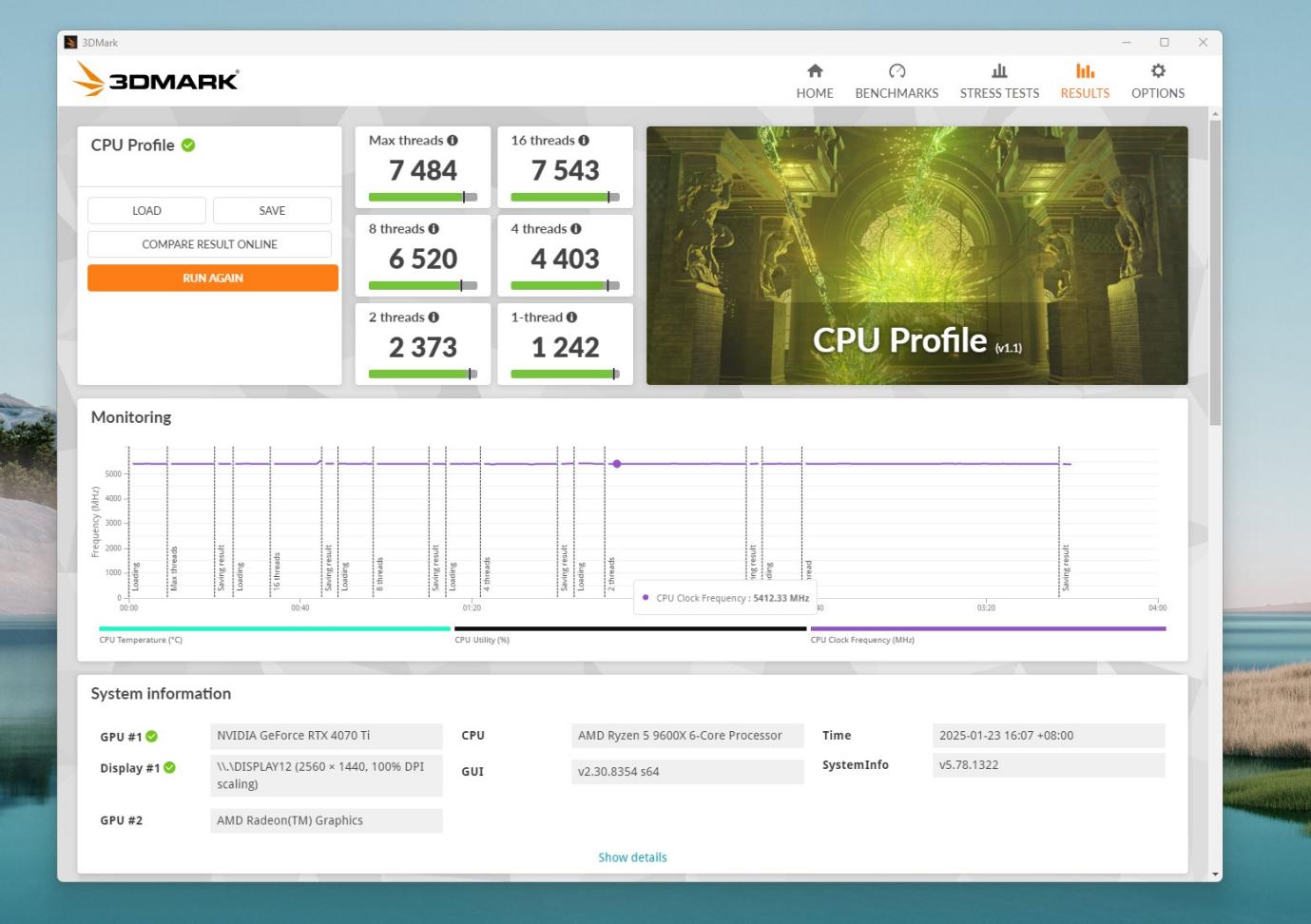Screen dimensions: 1311x924
Task: Open info icon next to 16 threads
Action: 584,140
